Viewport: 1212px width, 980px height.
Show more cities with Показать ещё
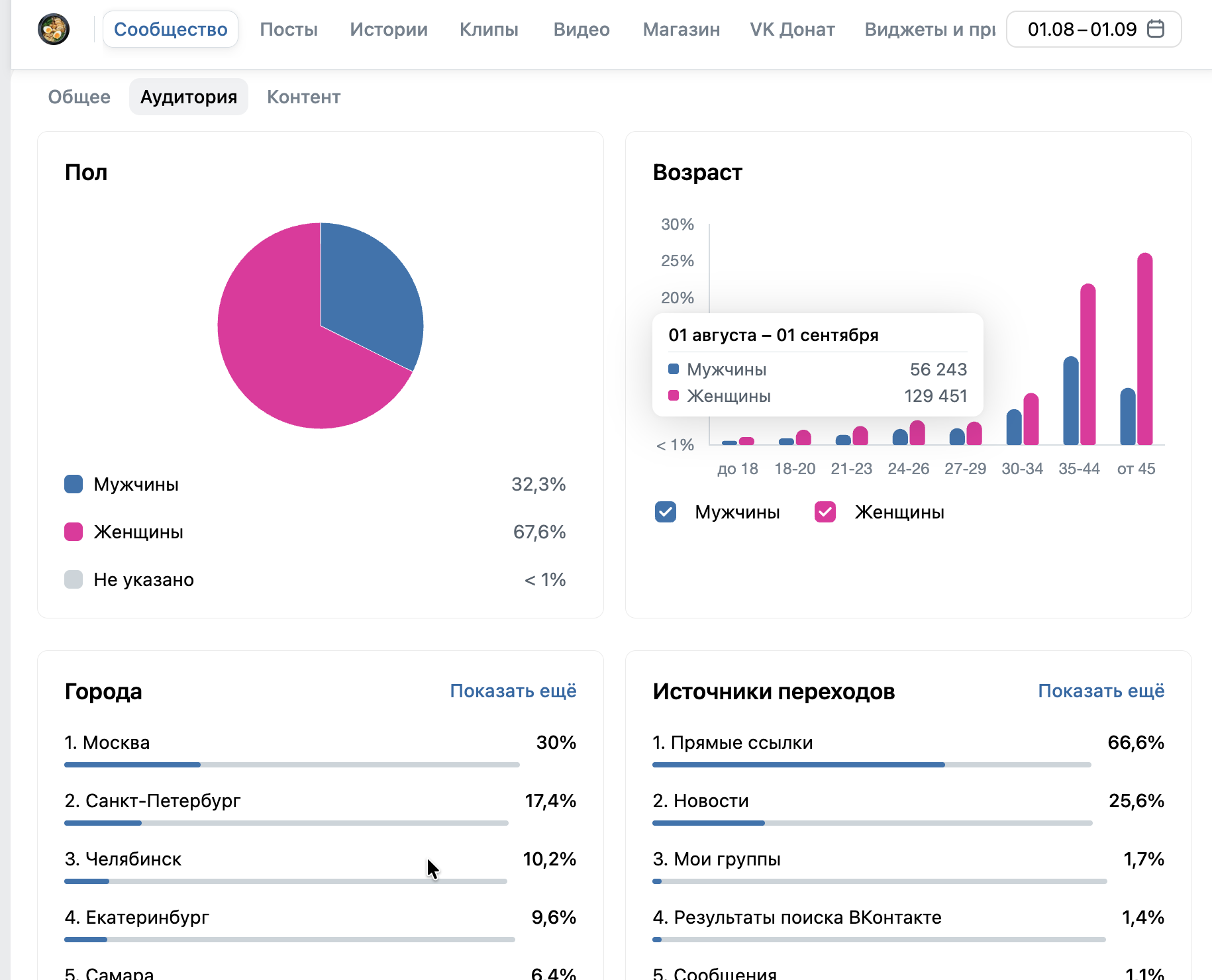(x=513, y=691)
